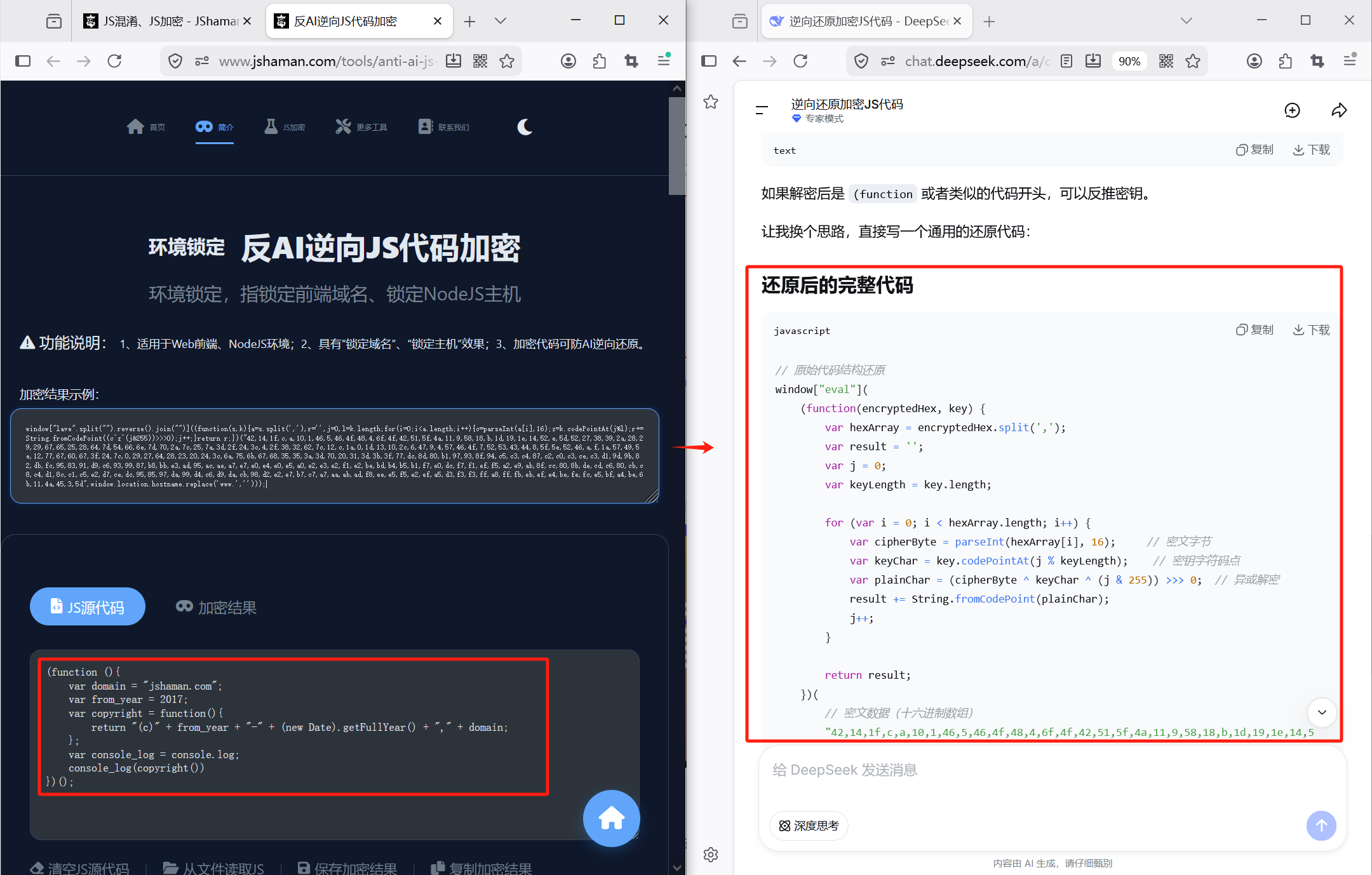
Task: Click the round floating home button
Action: point(612,818)
